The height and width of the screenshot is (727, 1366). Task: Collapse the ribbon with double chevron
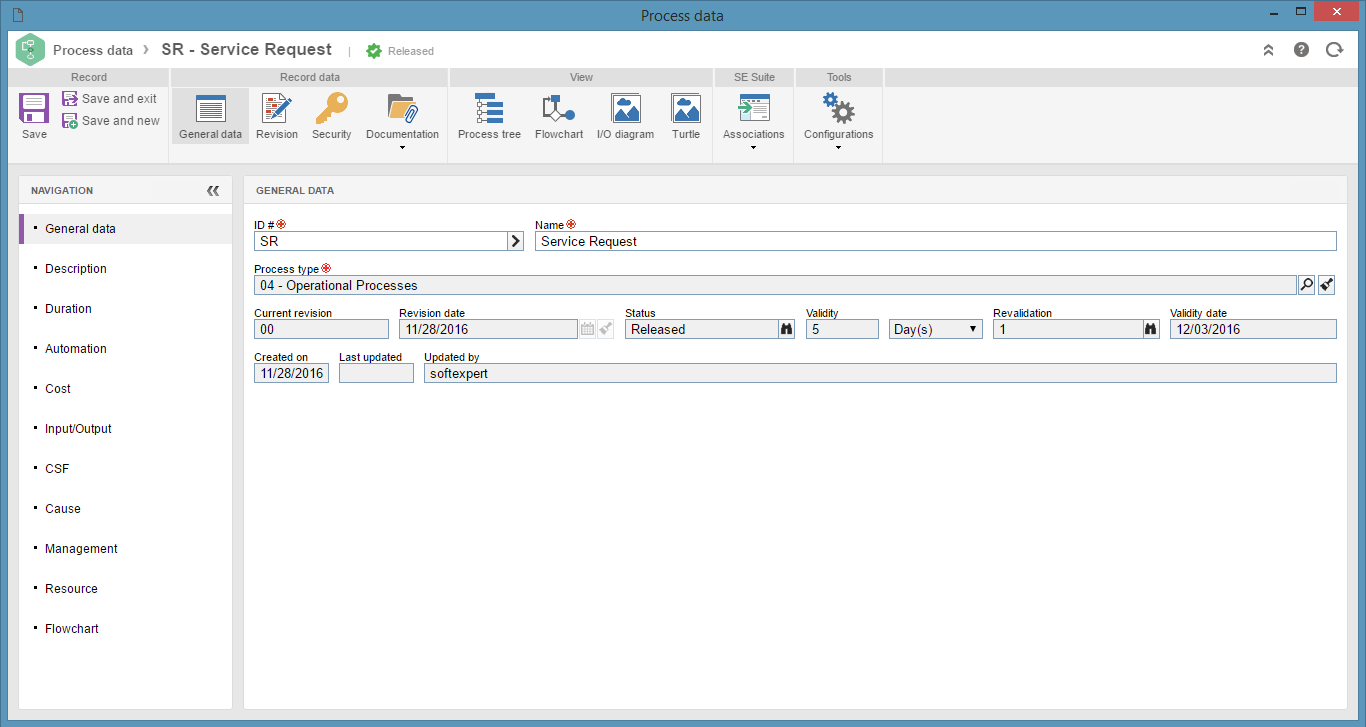(x=1268, y=50)
